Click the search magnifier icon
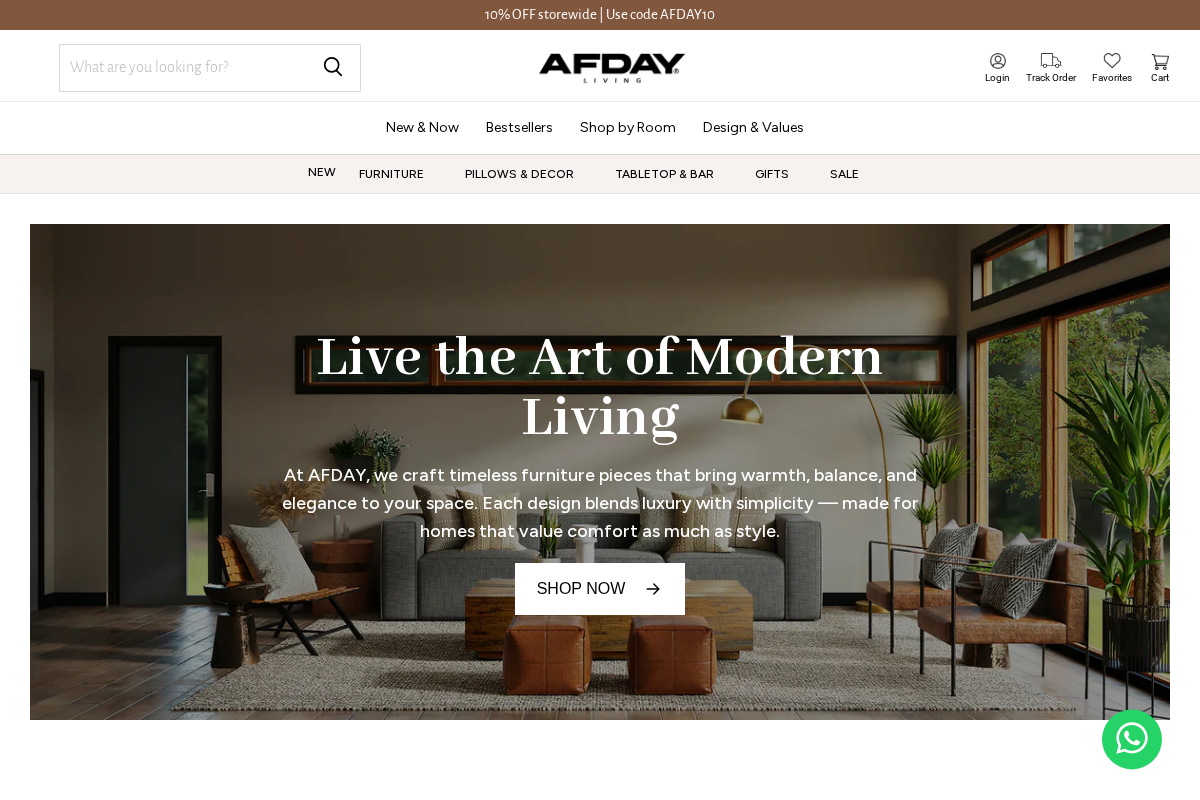The width and height of the screenshot is (1200, 800). click(333, 67)
